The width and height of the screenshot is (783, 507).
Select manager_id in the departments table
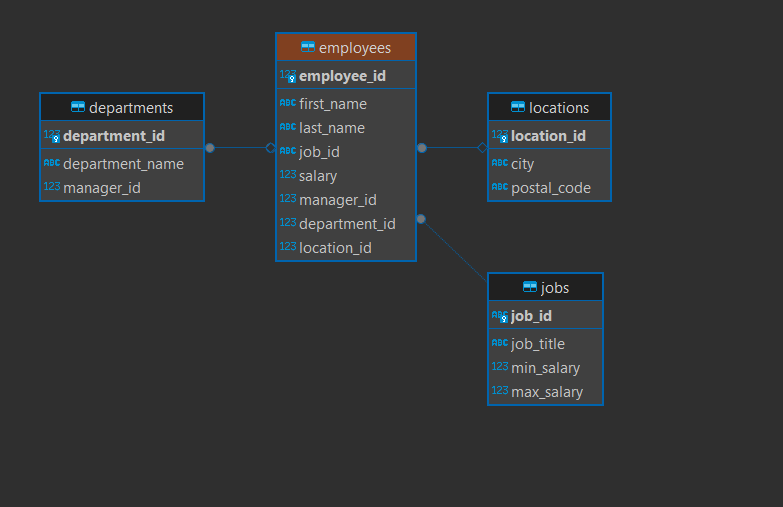pos(122,187)
